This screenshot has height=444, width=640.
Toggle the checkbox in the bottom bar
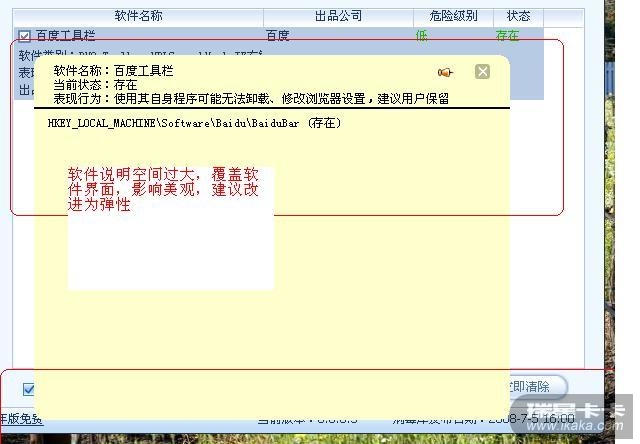tap(28, 389)
